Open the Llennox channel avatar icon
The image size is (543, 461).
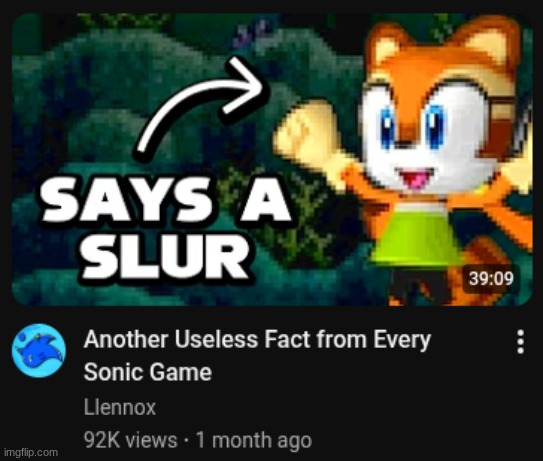pyautogui.click(x=39, y=350)
